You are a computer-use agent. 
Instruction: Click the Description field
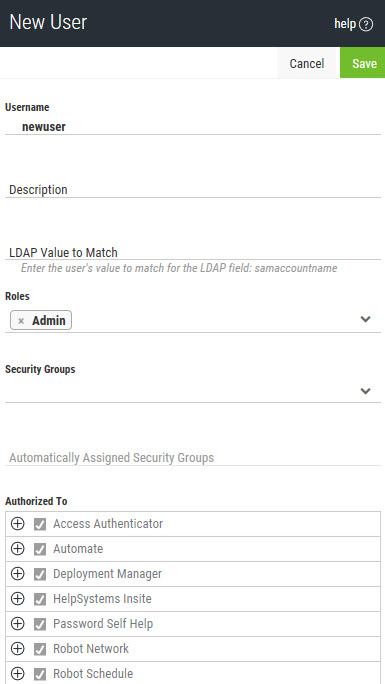(193, 190)
